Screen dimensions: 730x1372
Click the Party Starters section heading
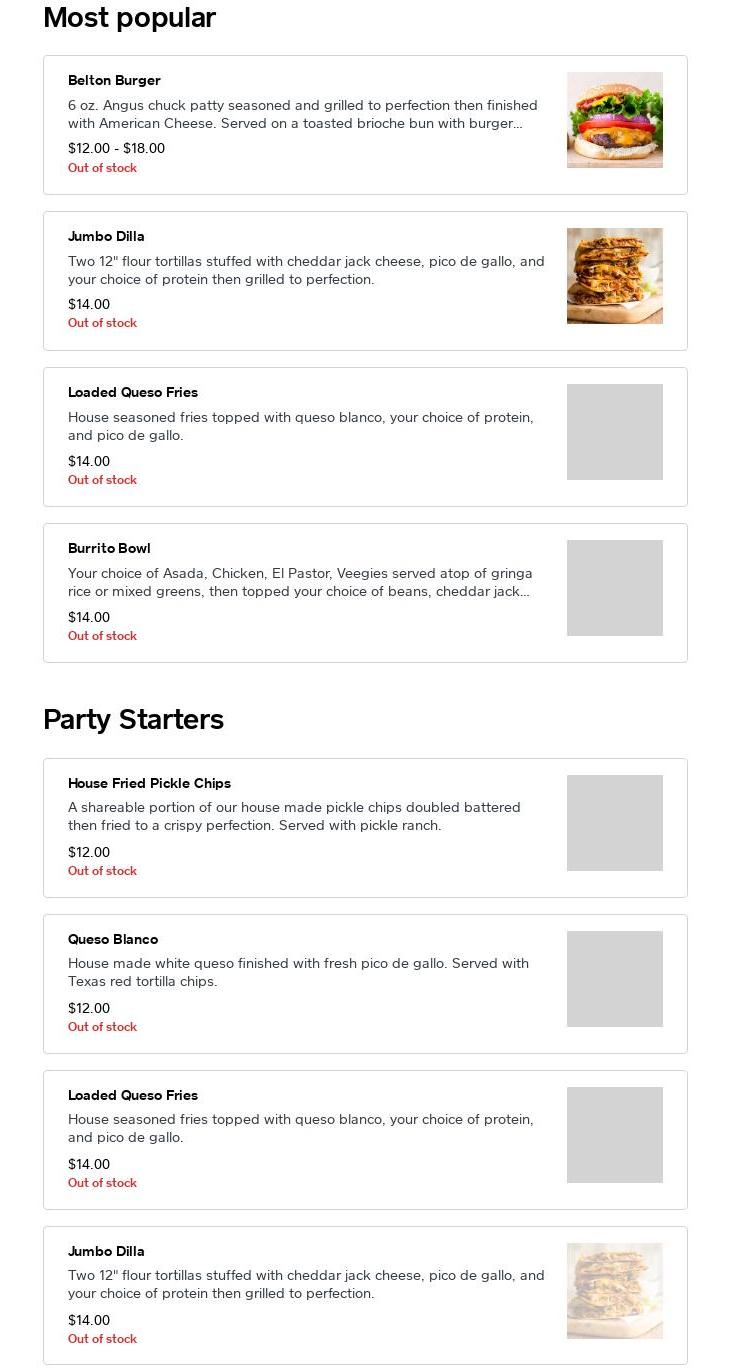(134, 720)
